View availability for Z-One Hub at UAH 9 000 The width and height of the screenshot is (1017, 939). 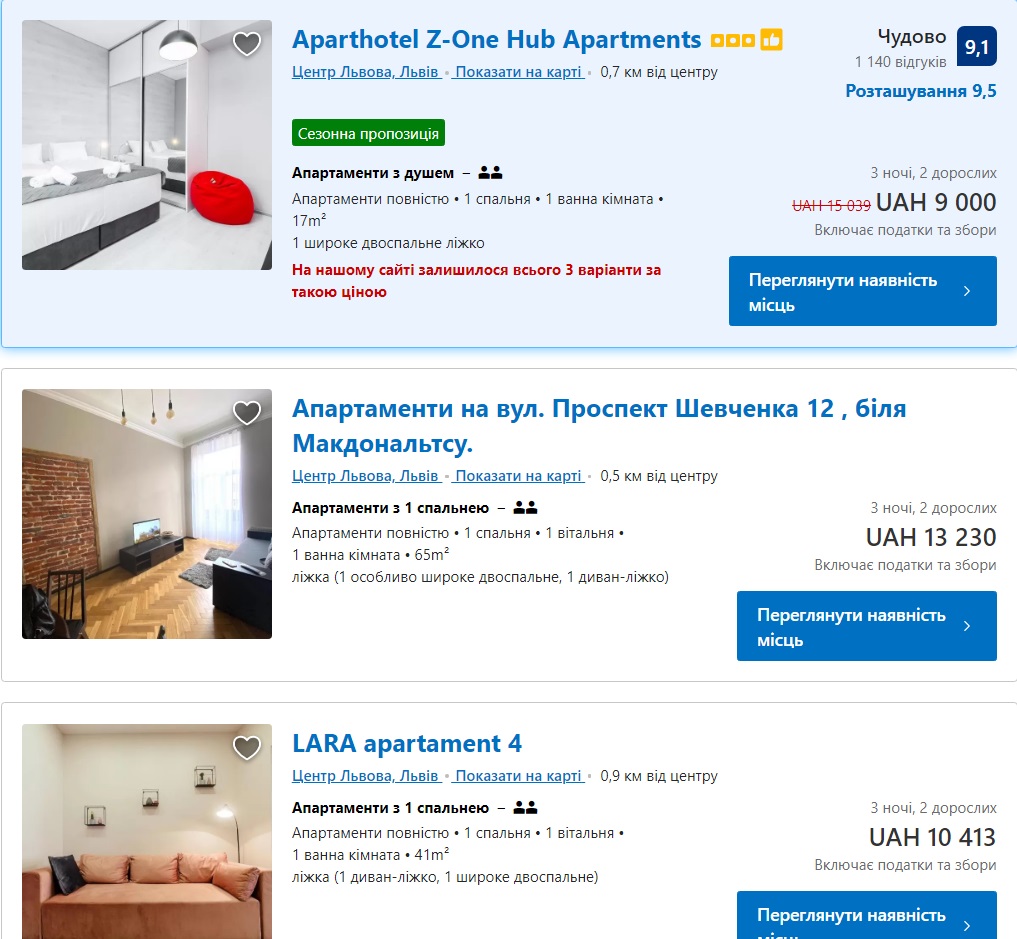tap(863, 291)
